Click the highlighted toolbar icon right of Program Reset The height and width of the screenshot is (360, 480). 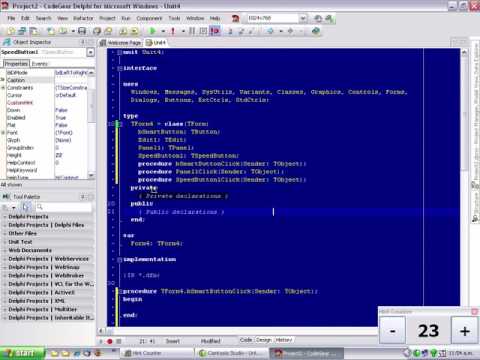click(215, 31)
